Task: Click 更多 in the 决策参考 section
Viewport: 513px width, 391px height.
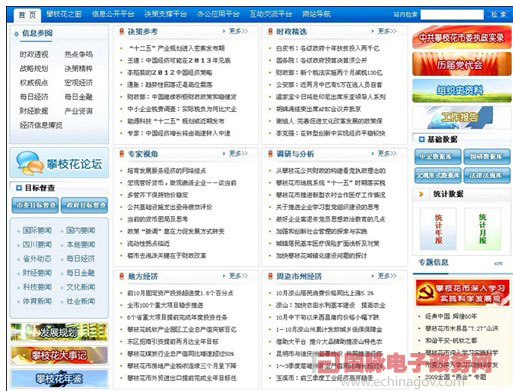Action: tap(238, 31)
